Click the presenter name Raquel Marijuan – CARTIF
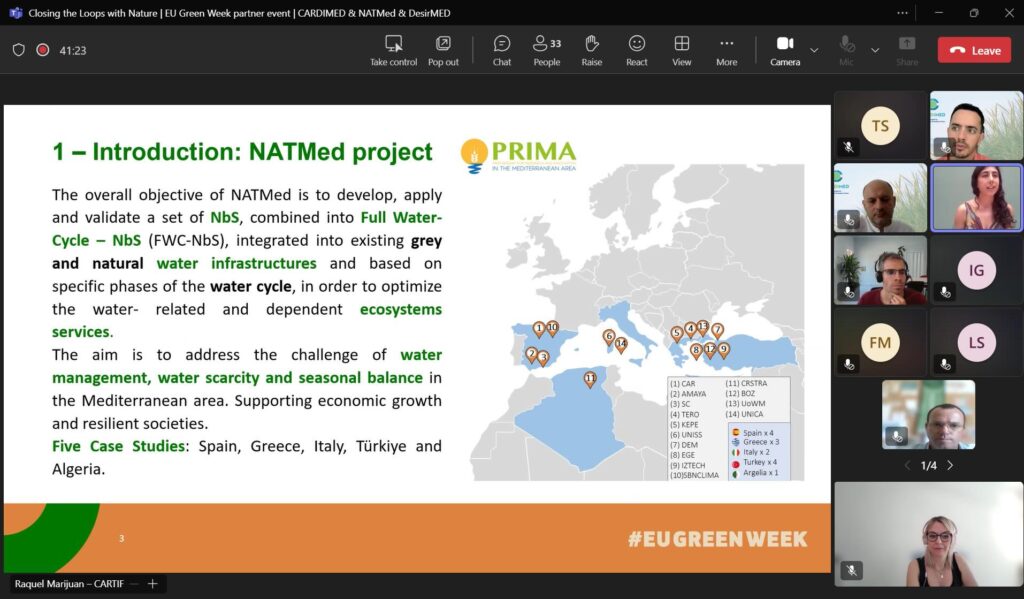 point(69,583)
